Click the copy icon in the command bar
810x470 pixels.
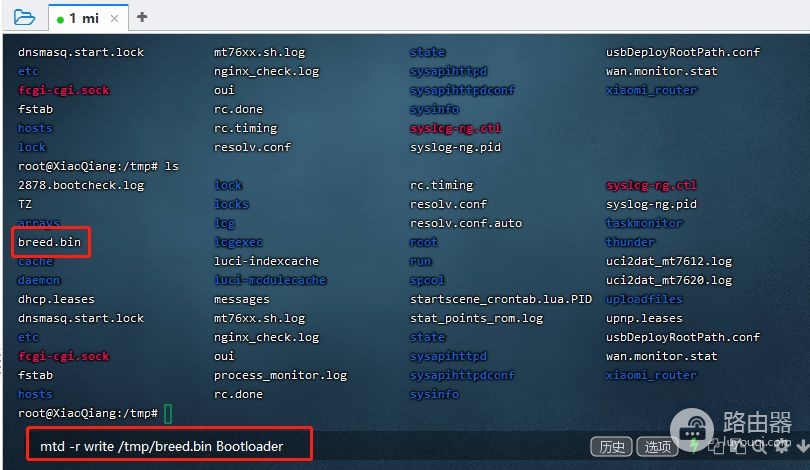pyautogui.click(x=716, y=446)
